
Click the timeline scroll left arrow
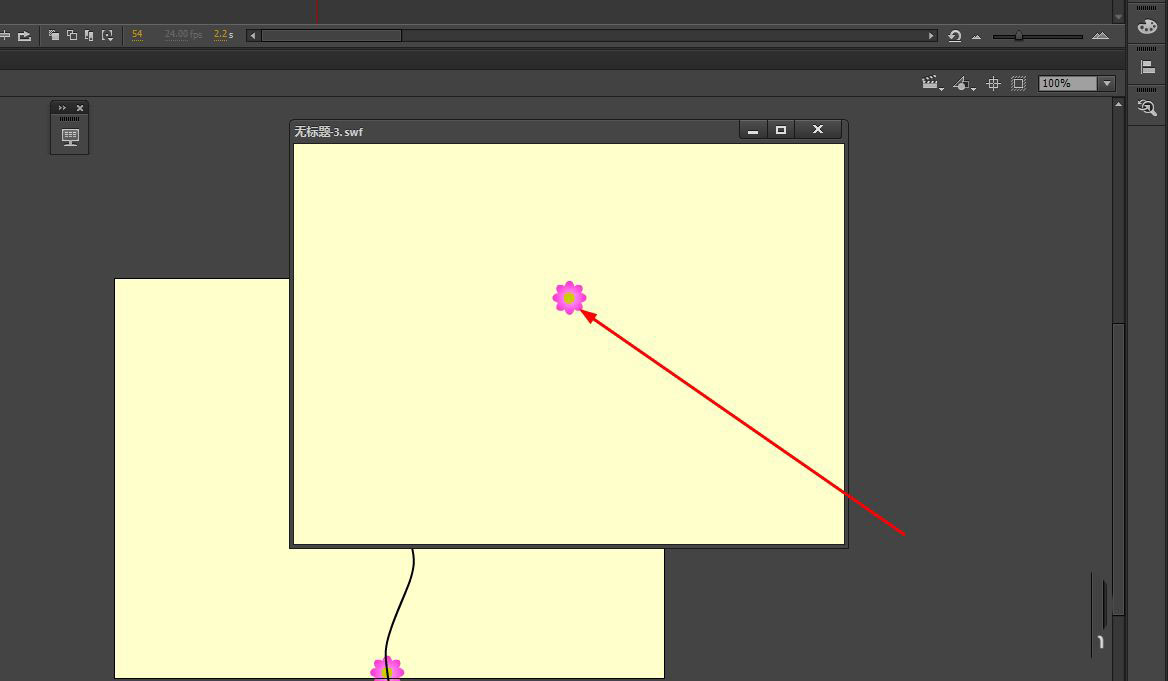tap(253, 36)
